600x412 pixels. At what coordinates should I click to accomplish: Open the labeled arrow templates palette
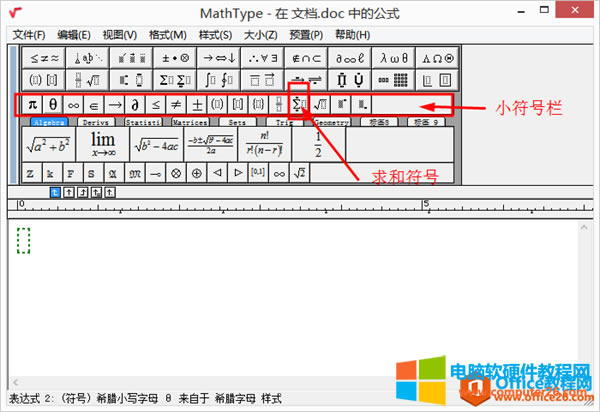pyautogui.click(x=306, y=80)
